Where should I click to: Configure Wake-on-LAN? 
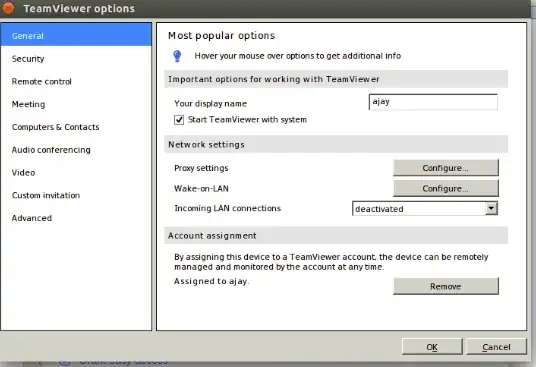(446, 188)
